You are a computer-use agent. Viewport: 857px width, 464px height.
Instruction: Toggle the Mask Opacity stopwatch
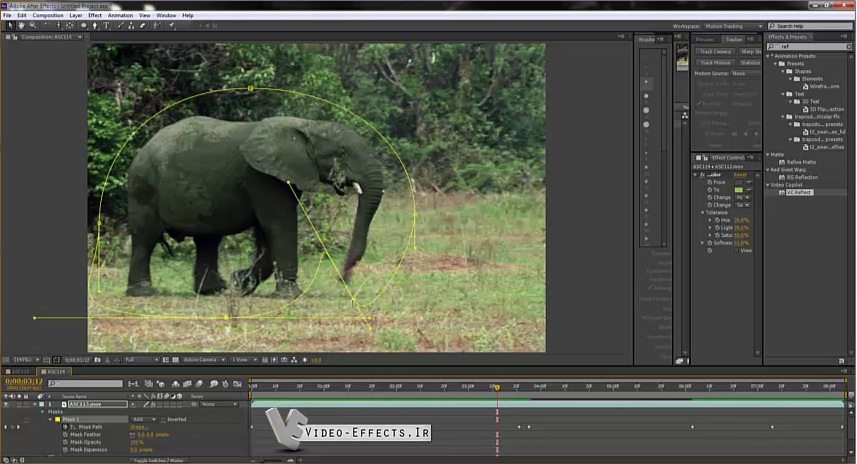66,442
